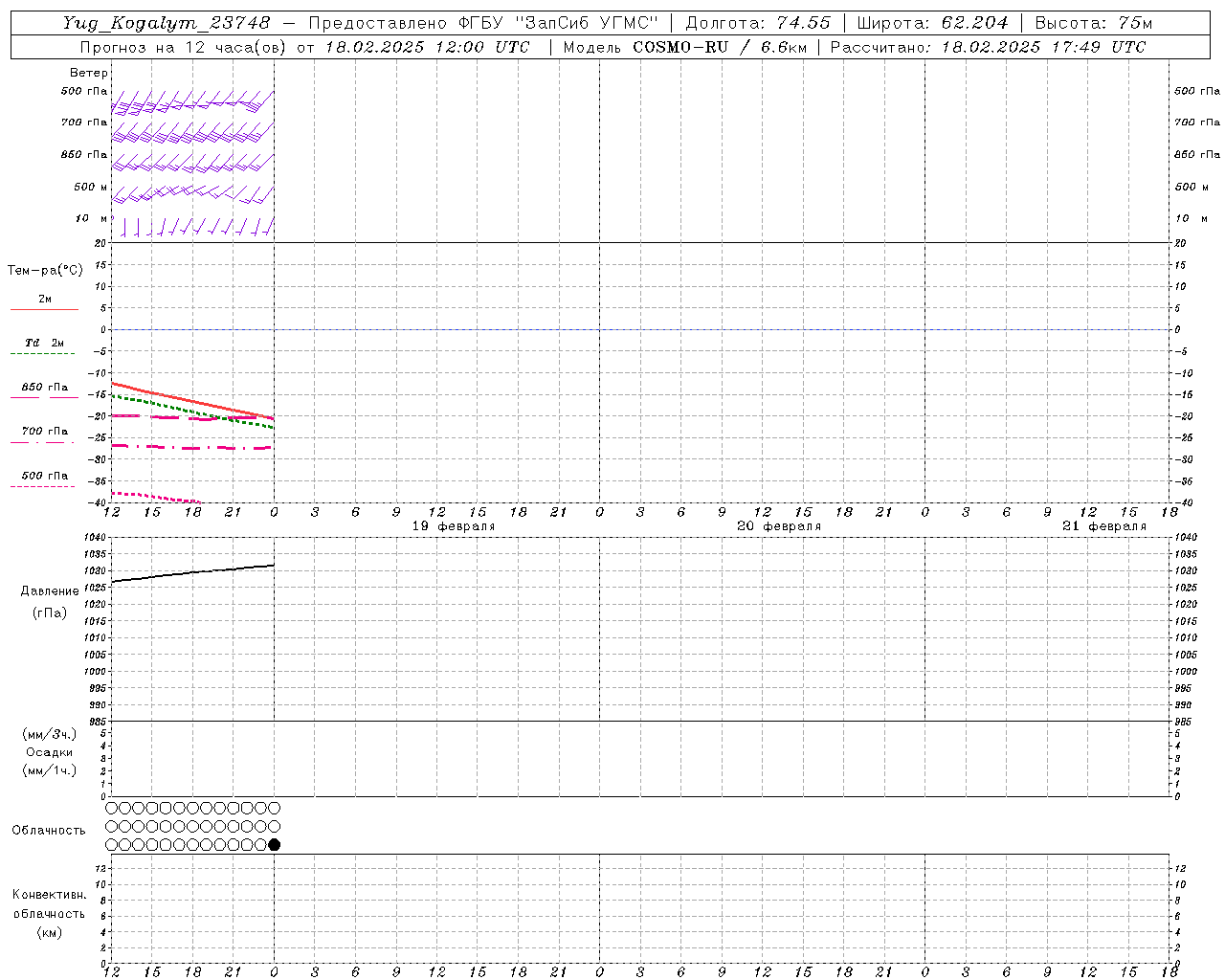Image resolution: width=1225 pixels, height=980 pixels.
Task: Click the pink dash-dot 700 hPa temperature curve
Action: (192, 447)
